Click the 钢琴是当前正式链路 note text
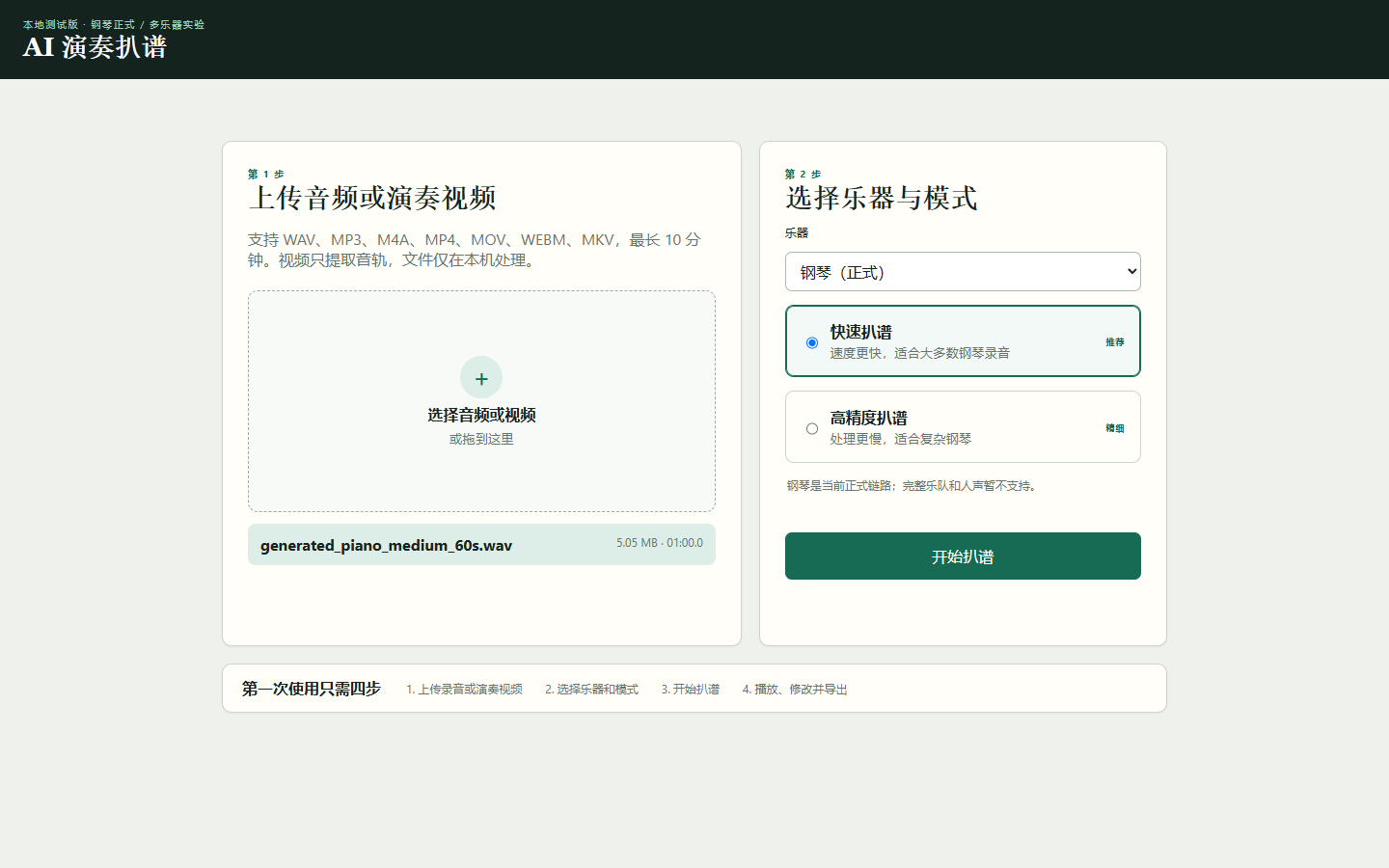Viewport: 1389px width, 868px height. 912,486
